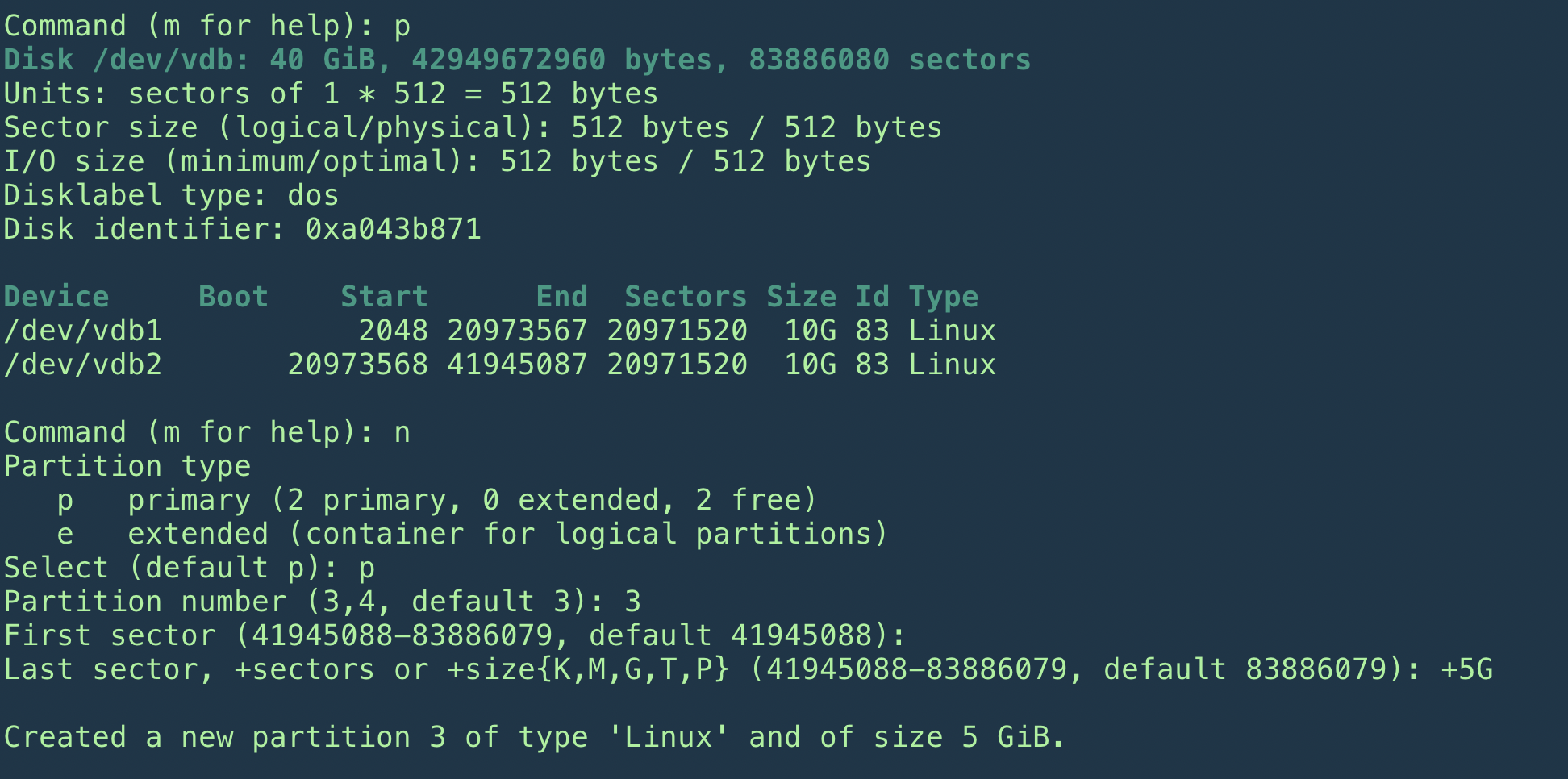Click the "Disklabel type: dos" line

pos(171,195)
